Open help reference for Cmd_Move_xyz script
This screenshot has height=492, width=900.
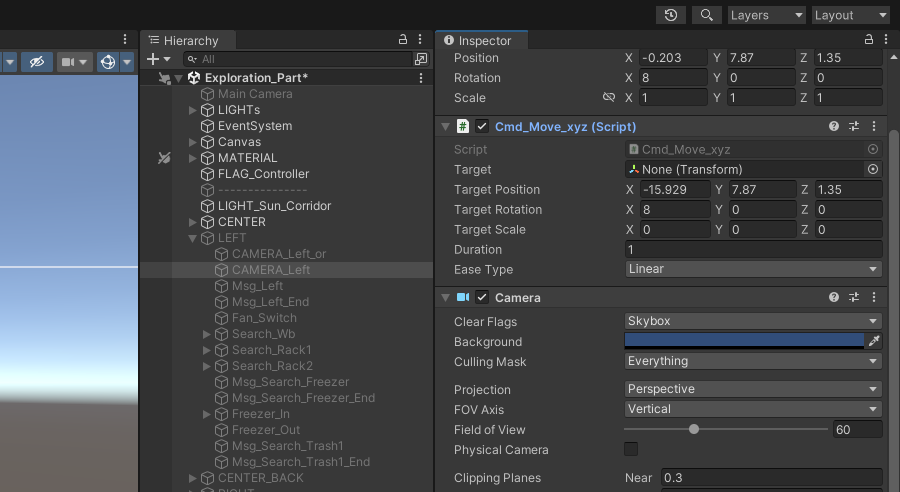point(834,127)
